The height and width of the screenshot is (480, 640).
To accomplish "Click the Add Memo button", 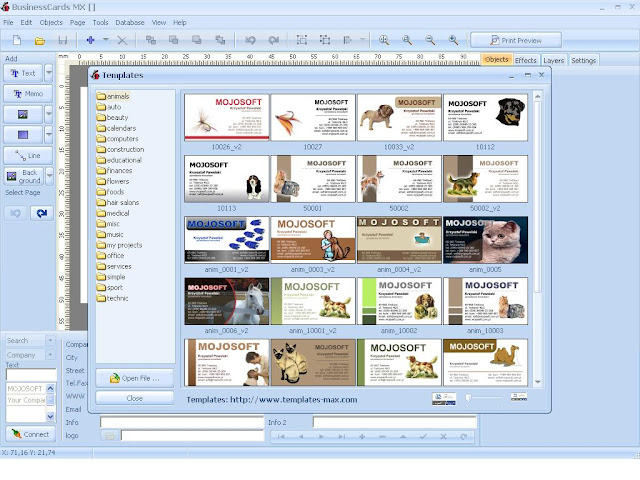I will pos(28,93).
